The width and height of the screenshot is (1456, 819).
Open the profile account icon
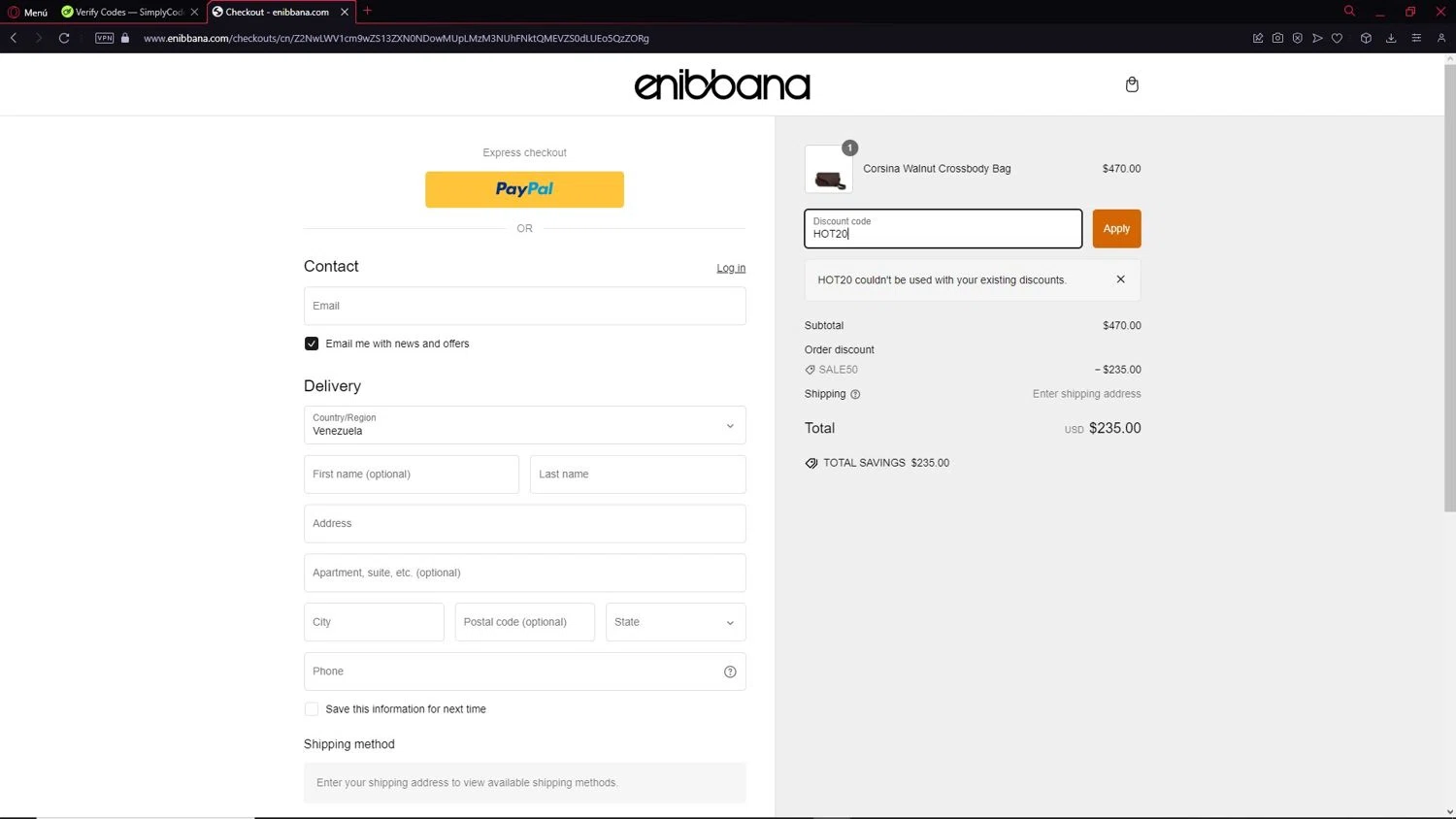pos(1441,38)
